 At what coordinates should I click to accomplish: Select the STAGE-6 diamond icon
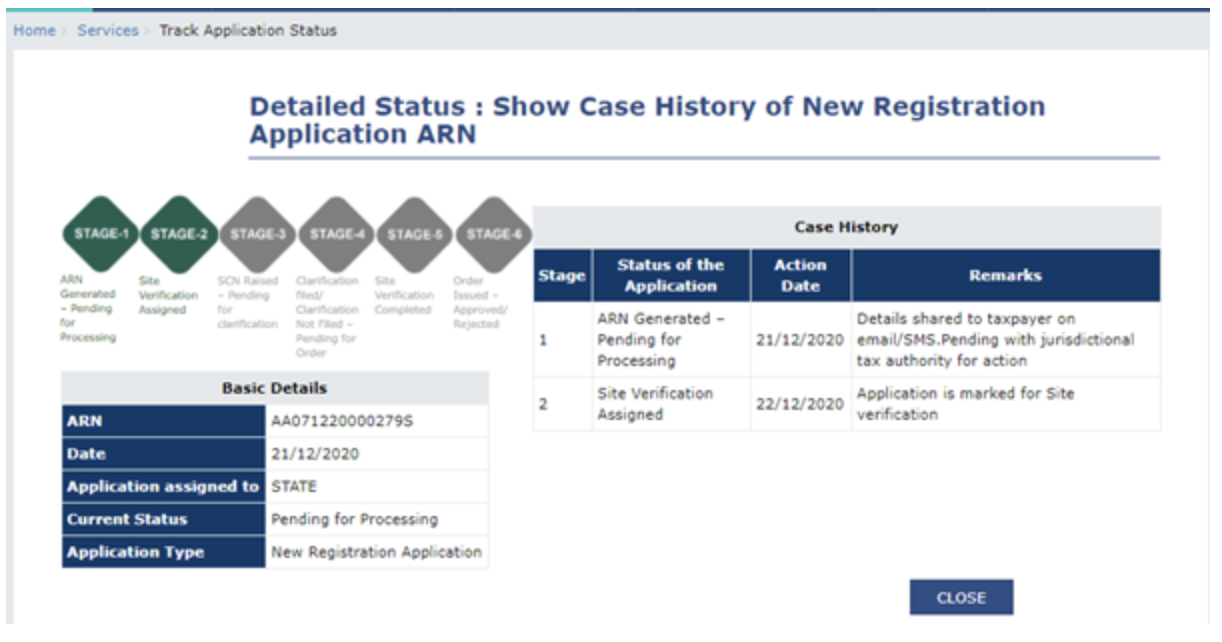click(x=494, y=234)
